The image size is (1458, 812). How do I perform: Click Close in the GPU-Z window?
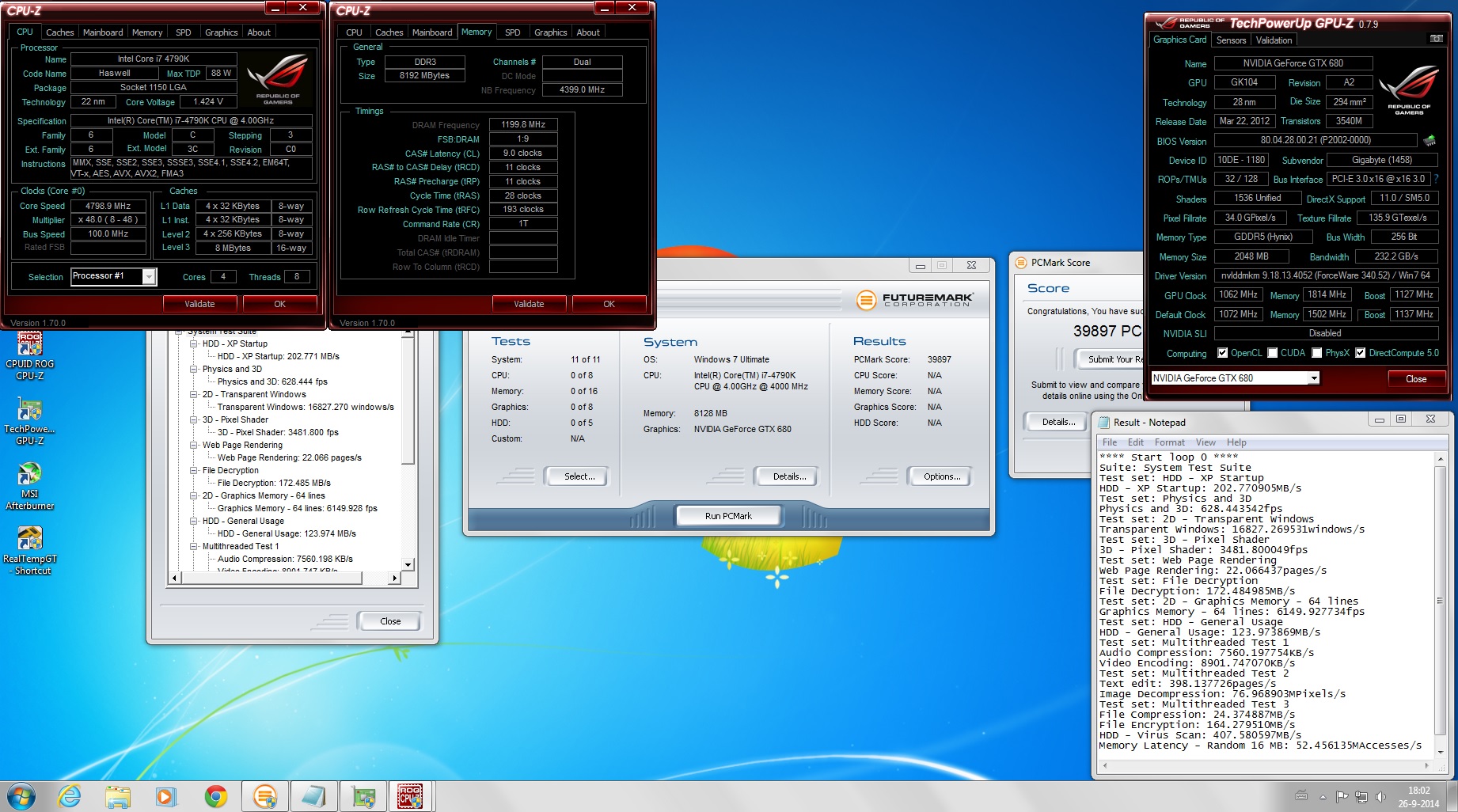pyautogui.click(x=1416, y=379)
